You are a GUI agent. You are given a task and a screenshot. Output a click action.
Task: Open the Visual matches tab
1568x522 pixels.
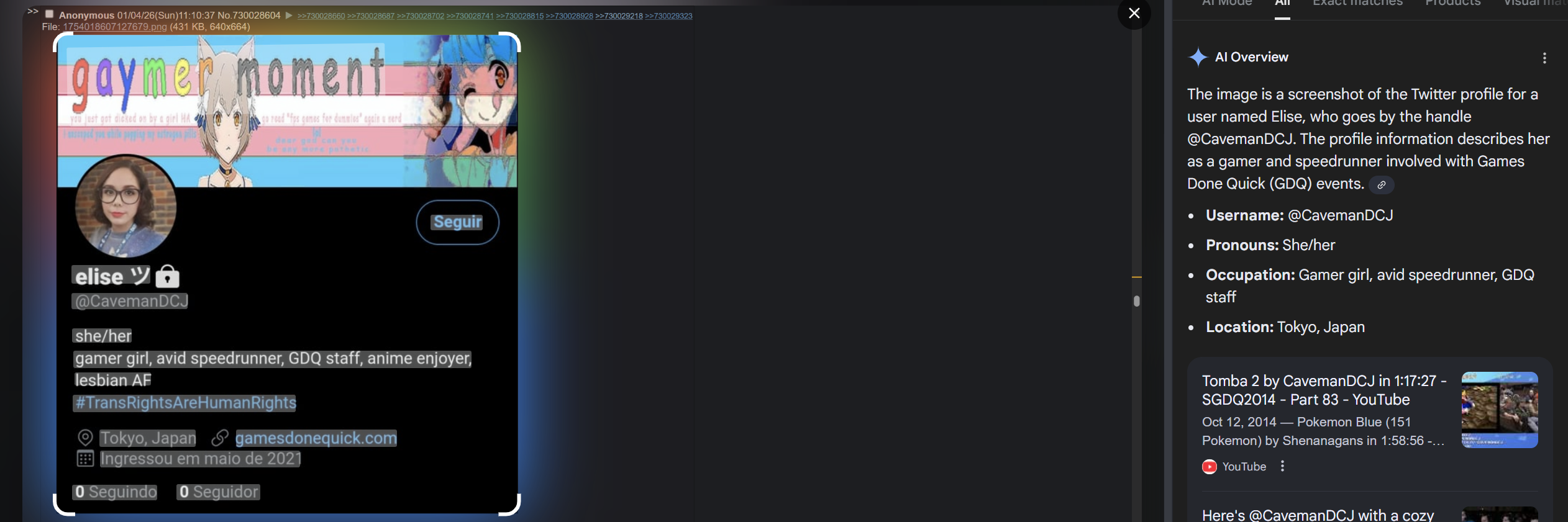pyautogui.click(x=1535, y=3)
